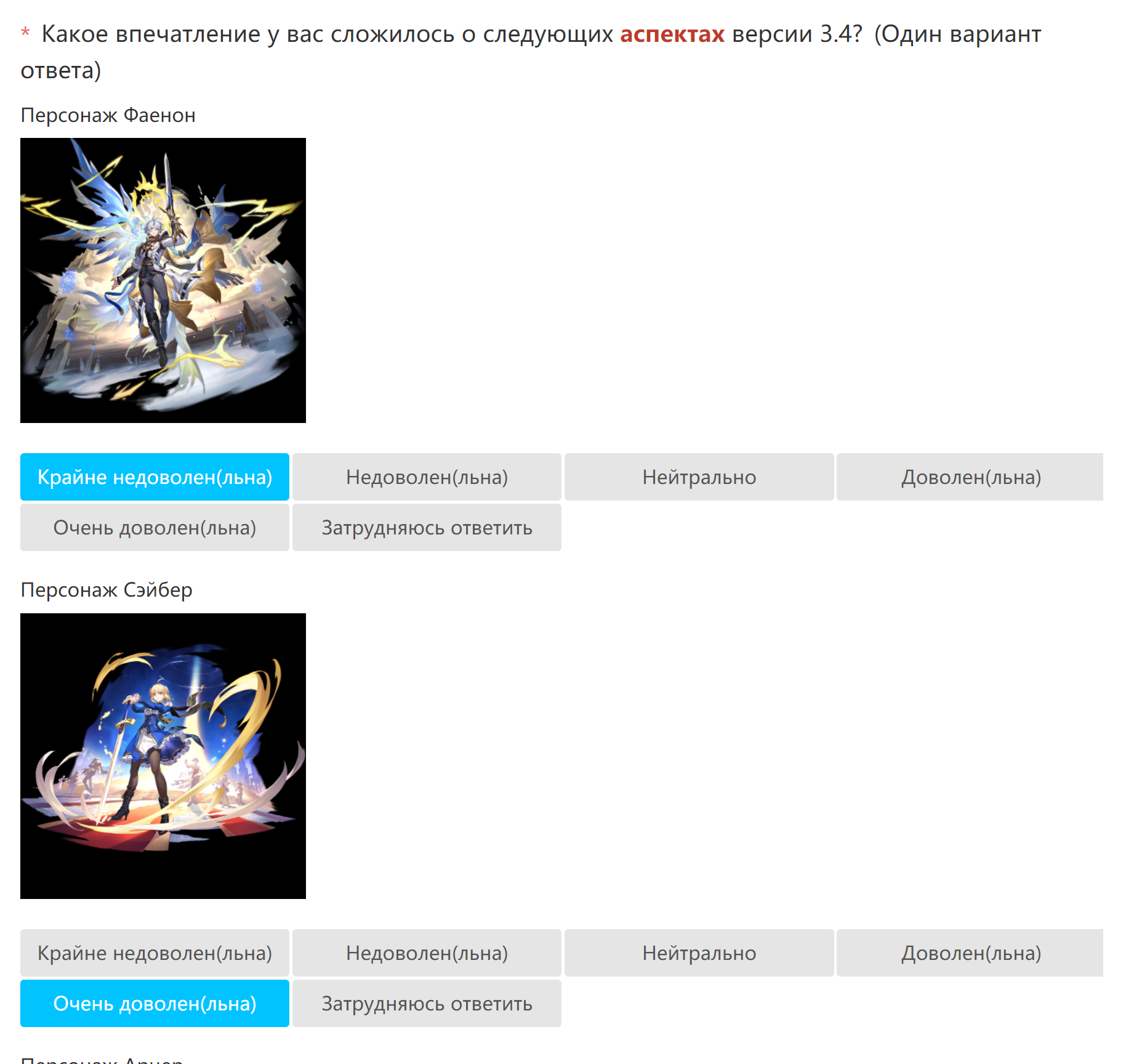
Task: Select 'Недоволен(льна)' for Персонаж Сэйбер
Action: (427, 953)
